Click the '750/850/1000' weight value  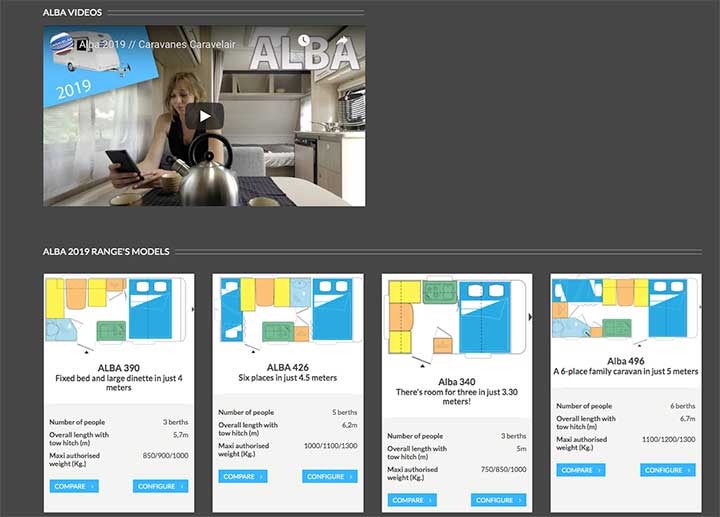(x=503, y=469)
